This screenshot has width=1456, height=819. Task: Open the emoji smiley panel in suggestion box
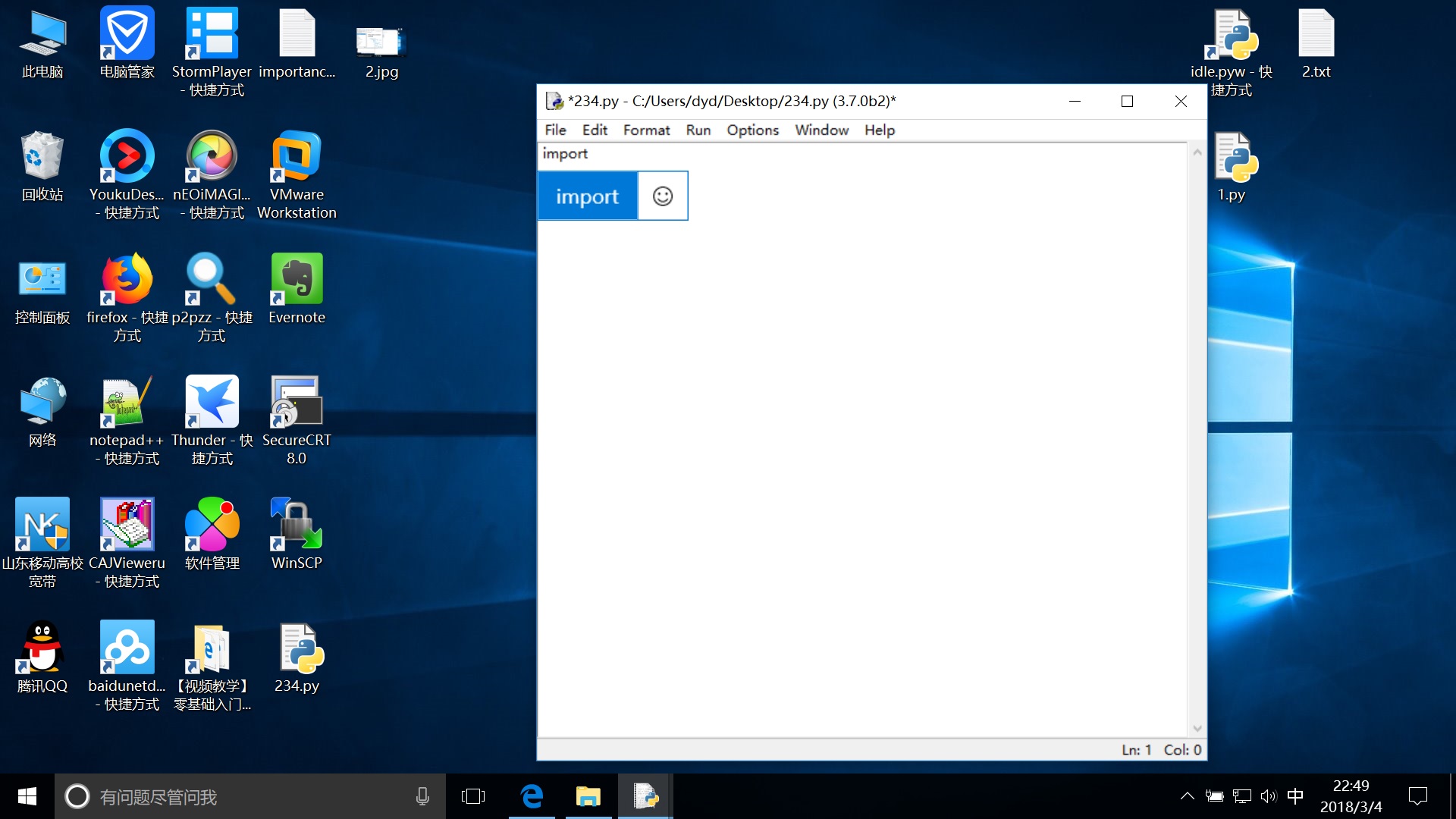[663, 196]
